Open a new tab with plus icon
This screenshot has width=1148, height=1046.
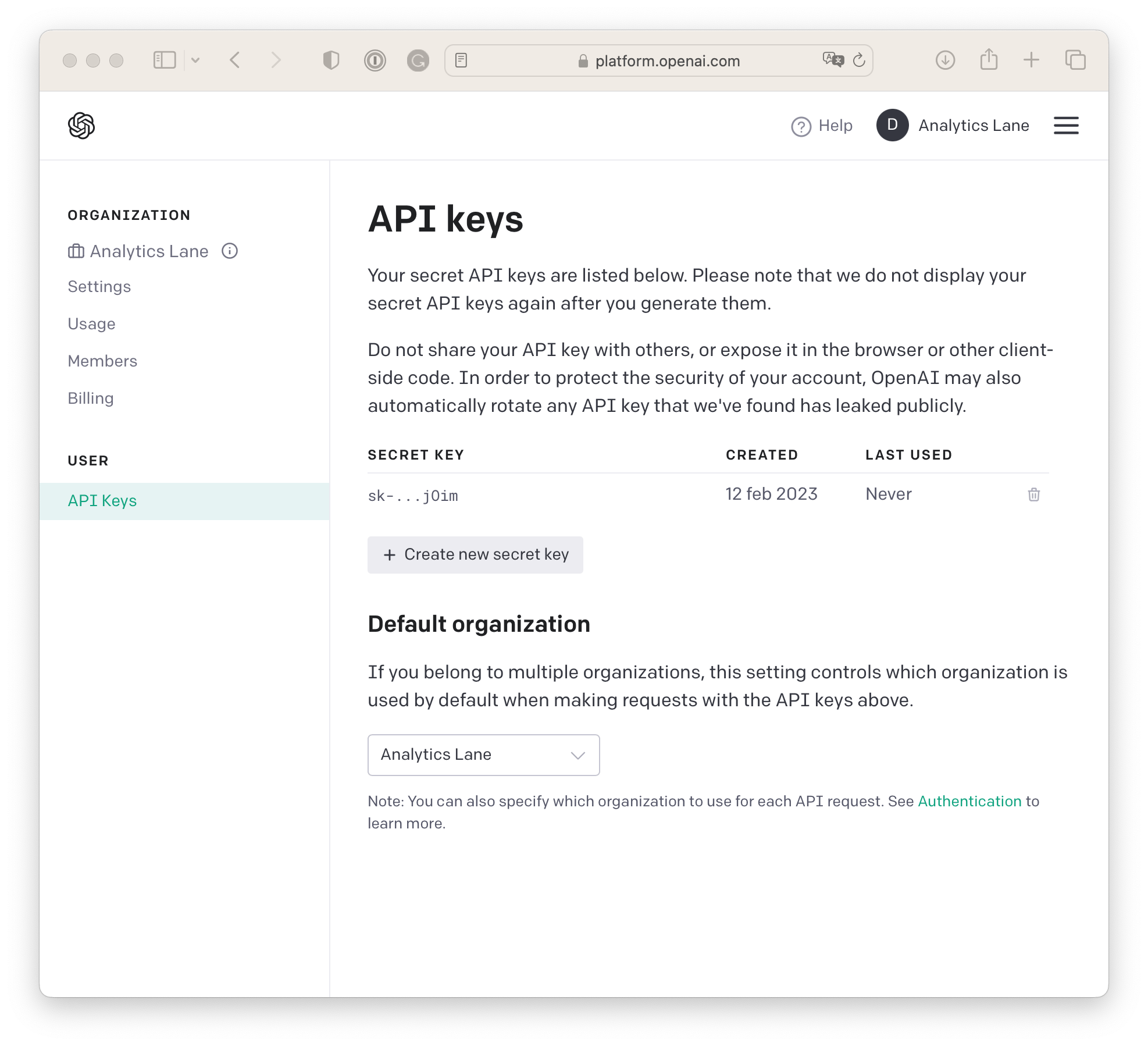1031,60
